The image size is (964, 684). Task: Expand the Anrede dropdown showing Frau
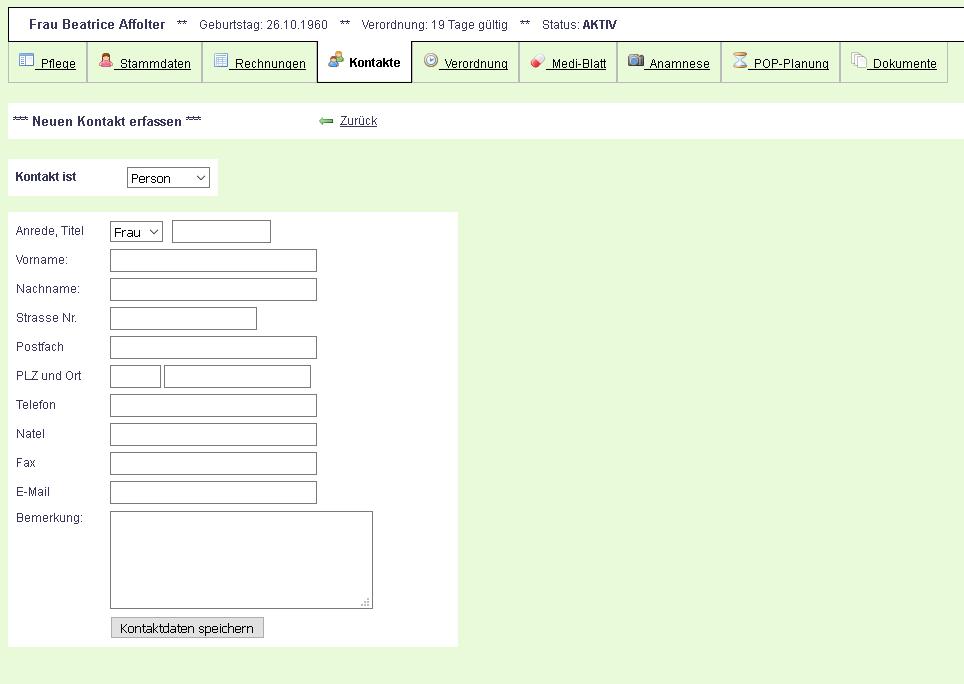[136, 232]
